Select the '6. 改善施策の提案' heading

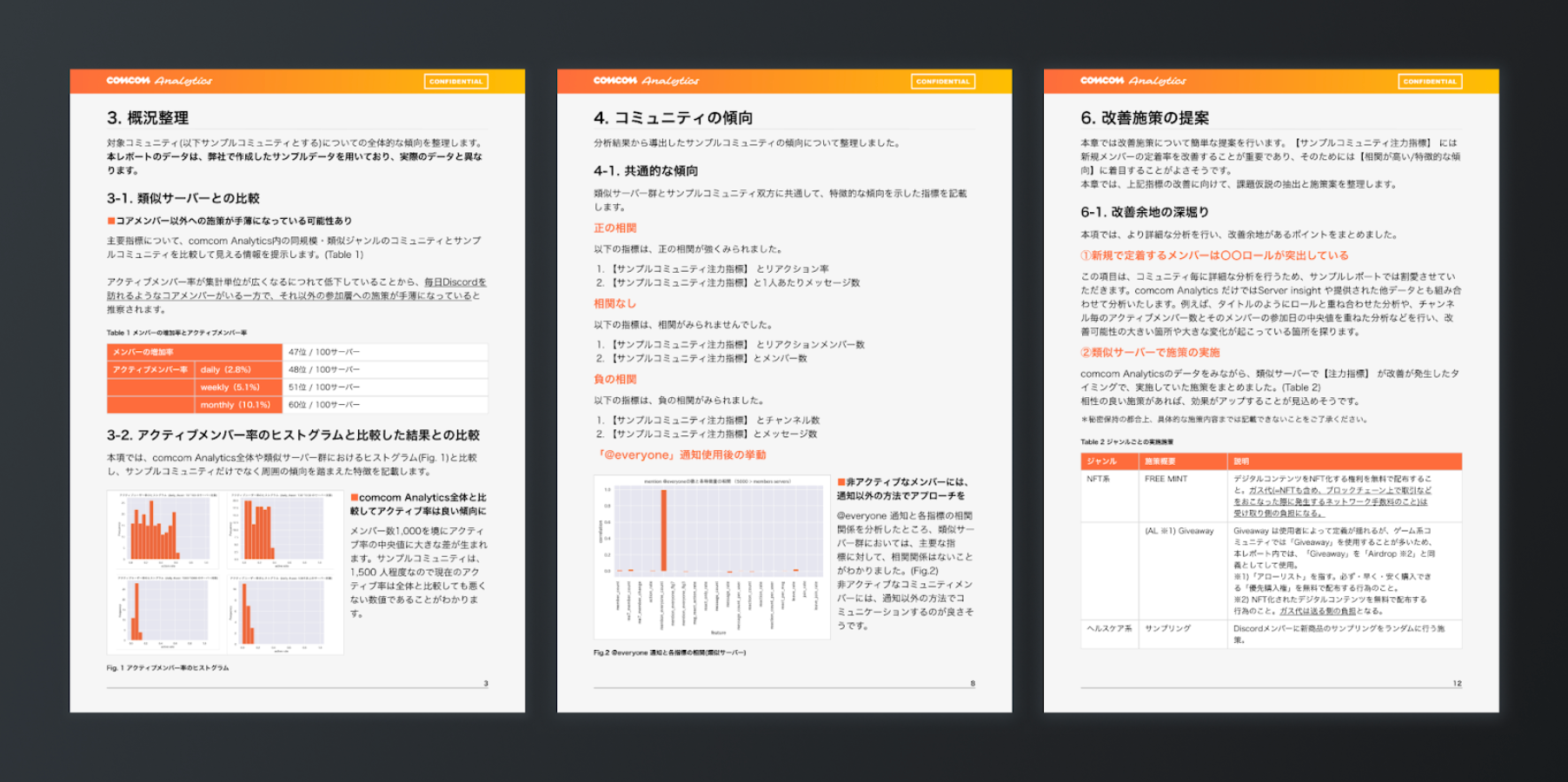[x=1145, y=117]
